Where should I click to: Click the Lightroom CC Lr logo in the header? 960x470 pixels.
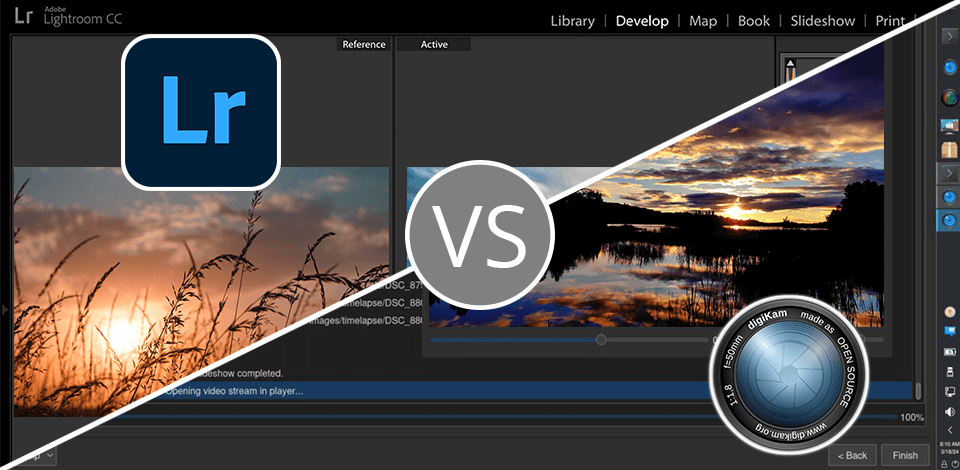[24, 16]
